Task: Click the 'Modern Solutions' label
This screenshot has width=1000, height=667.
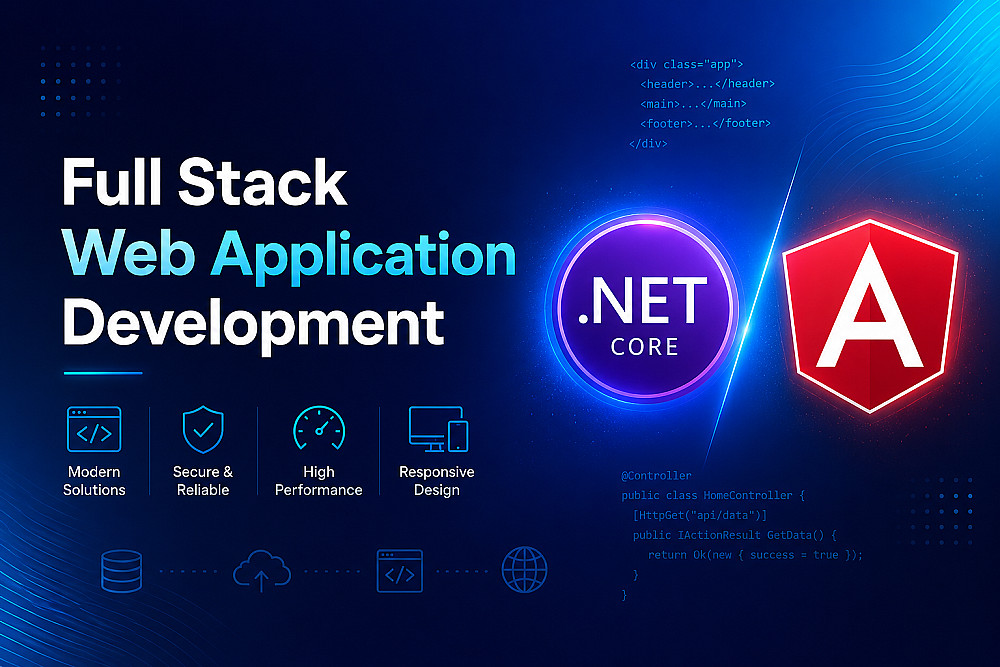Action: click(x=94, y=481)
